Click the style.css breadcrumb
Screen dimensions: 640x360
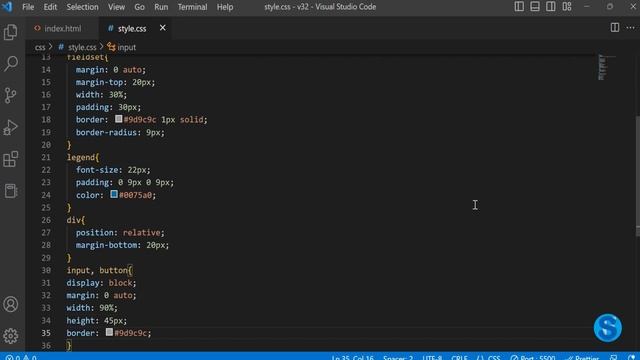78,47
